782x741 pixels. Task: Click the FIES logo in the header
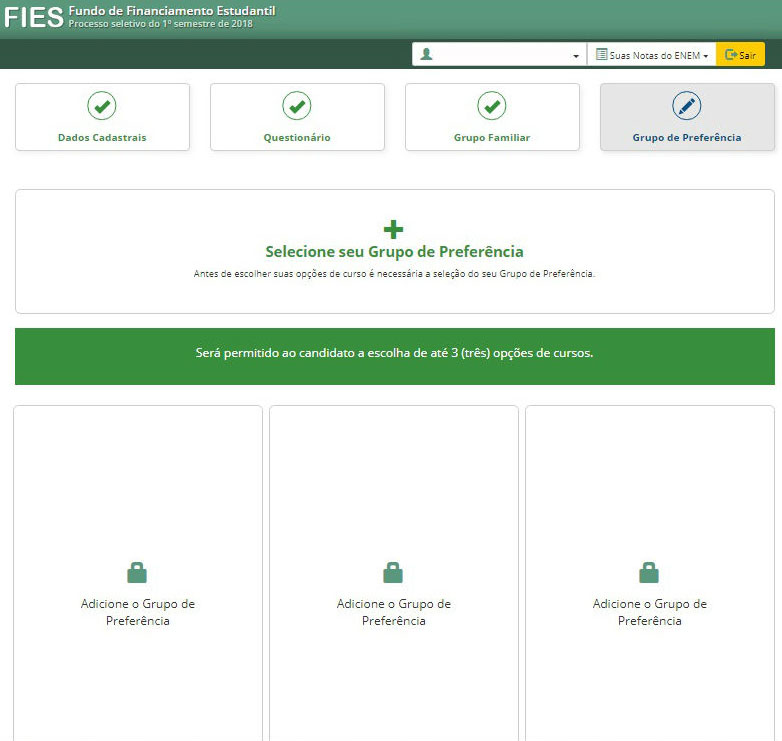coord(34,17)
